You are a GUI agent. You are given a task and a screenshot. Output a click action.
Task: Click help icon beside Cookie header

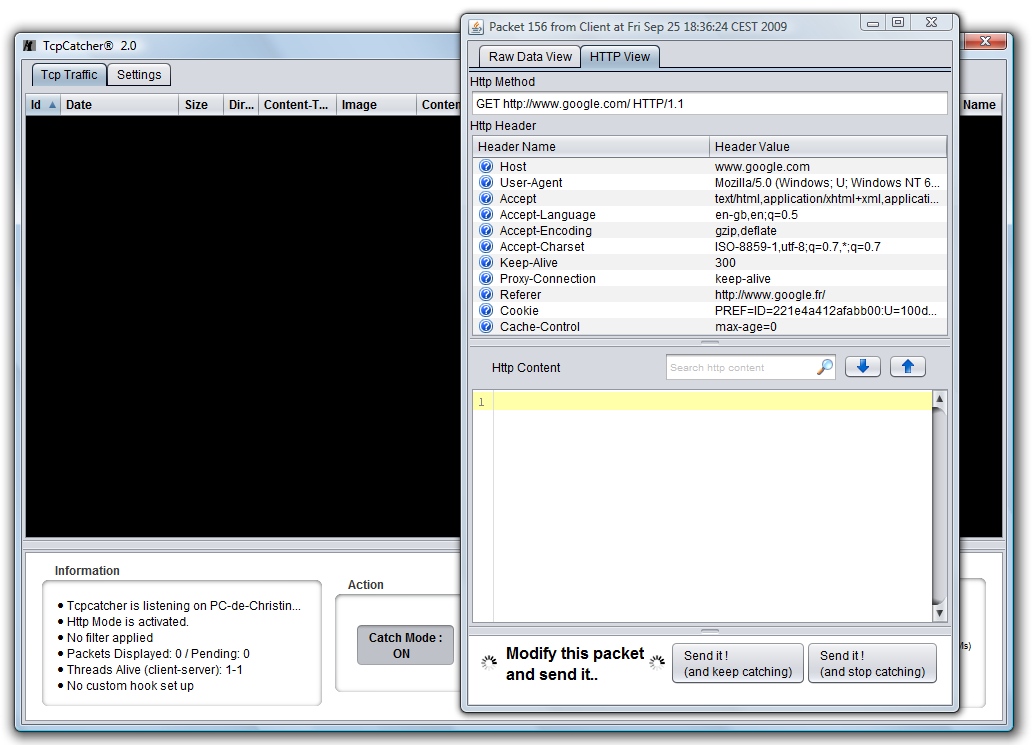click(486, 310)
